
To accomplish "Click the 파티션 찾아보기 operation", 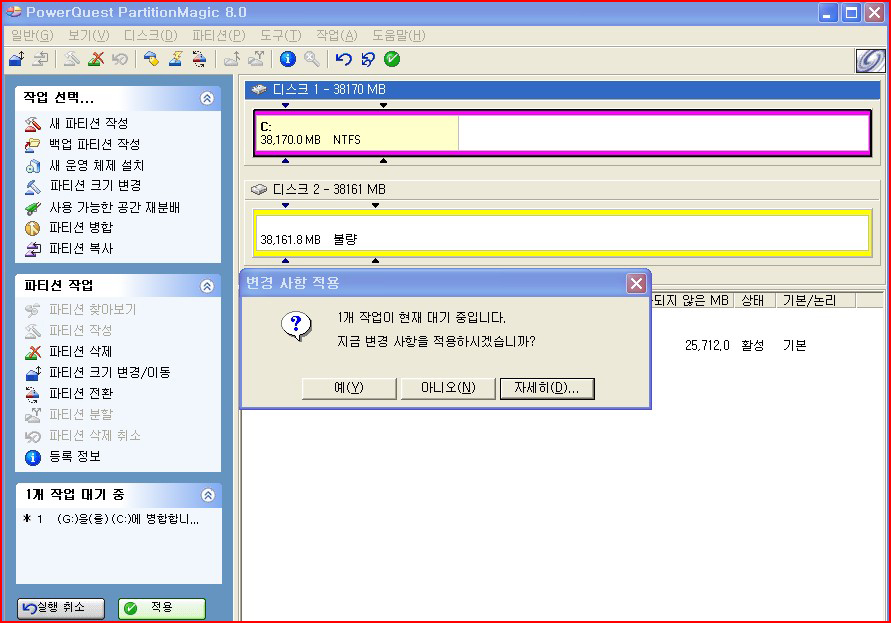I will coord(81,310).
